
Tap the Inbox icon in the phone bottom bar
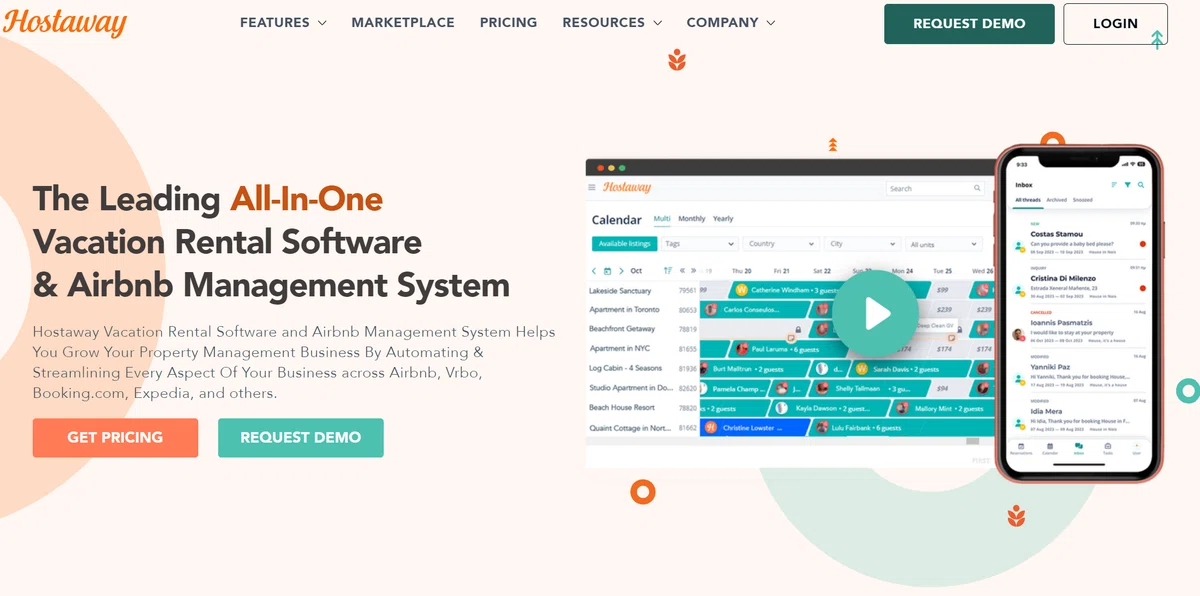(x=1079, y=448)
